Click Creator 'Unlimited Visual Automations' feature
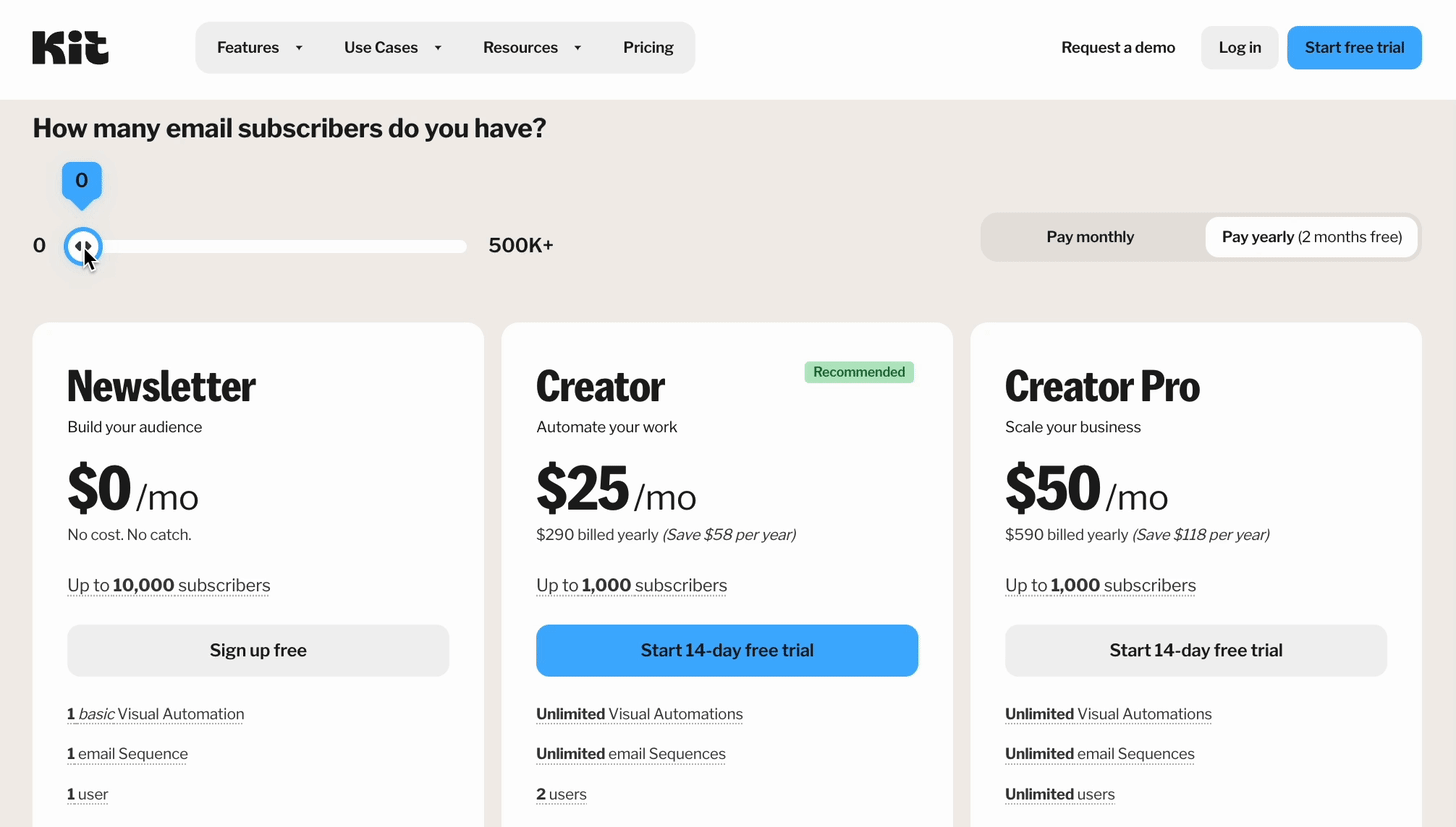Screen dimensions: 1456x827 pyautogui.click(x=640, y=714)
